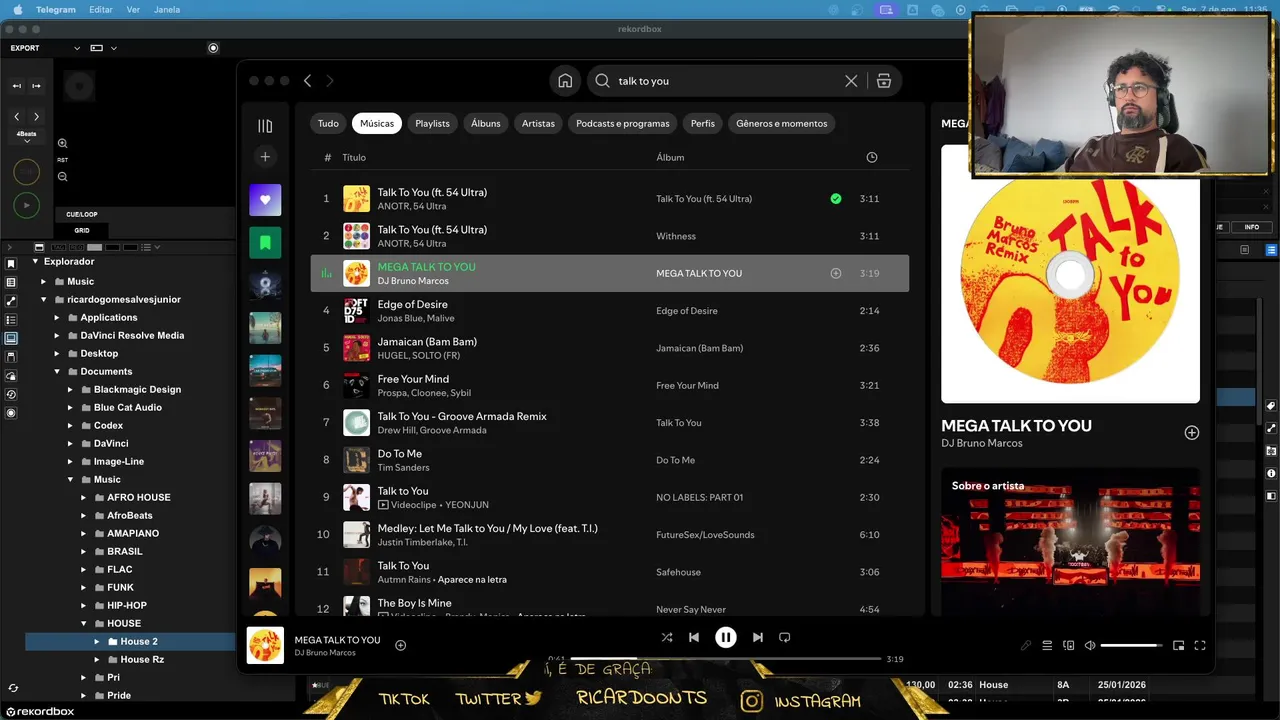Open Groove Armada artist link

[453, 430]
